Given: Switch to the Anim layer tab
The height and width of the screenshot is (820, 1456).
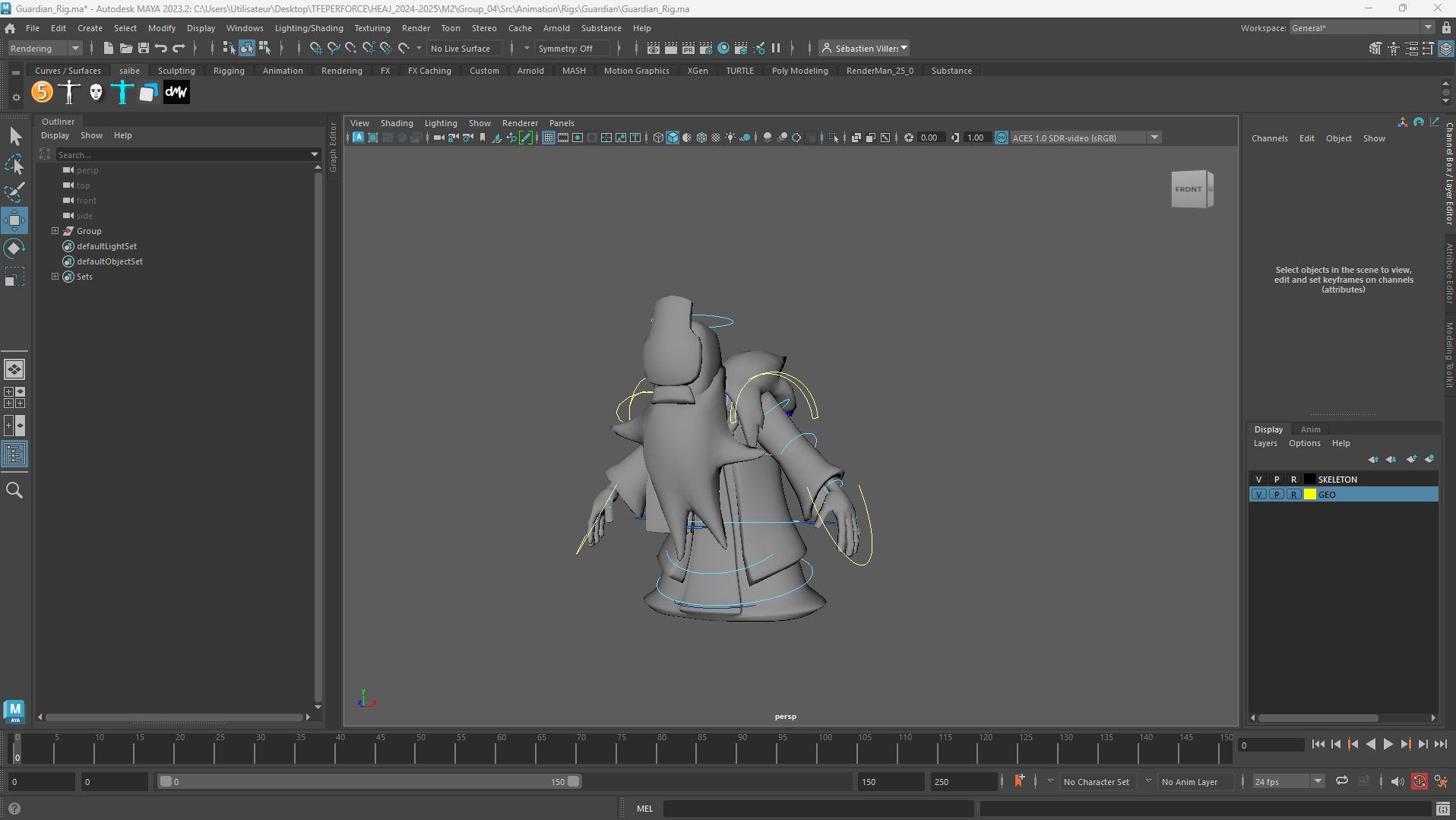Looking at the screenshot, I should tap(1310, 429).
